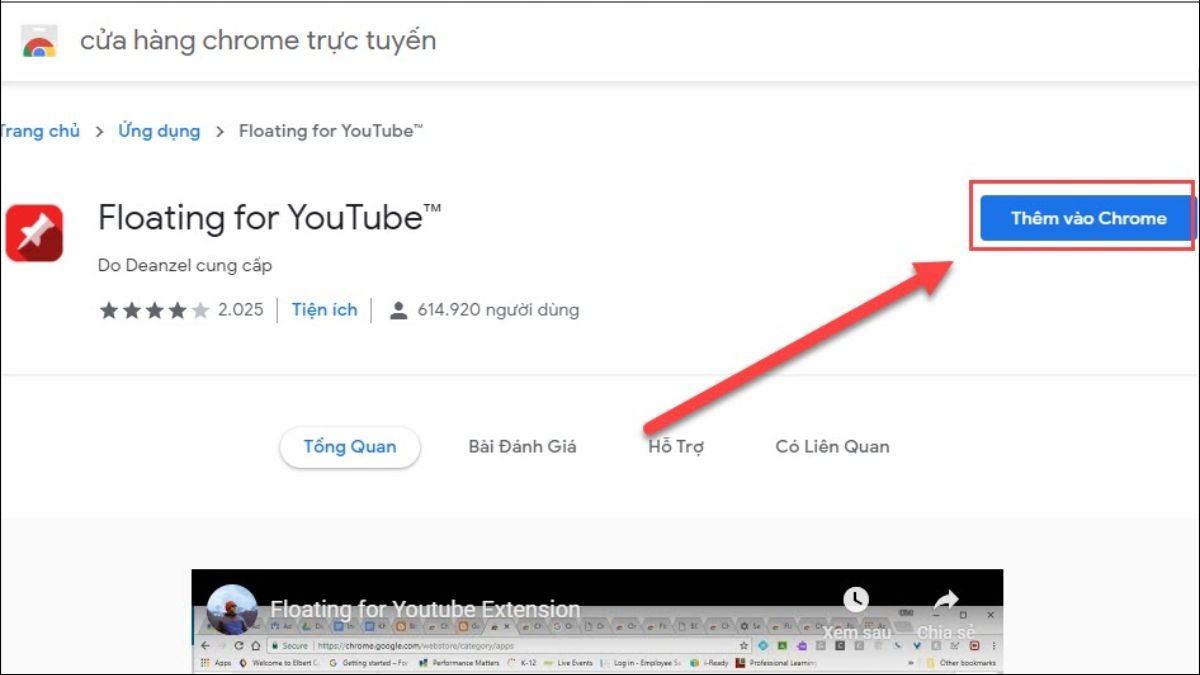Switch to the Có Liên Quan tab

(x=832, y=447)
